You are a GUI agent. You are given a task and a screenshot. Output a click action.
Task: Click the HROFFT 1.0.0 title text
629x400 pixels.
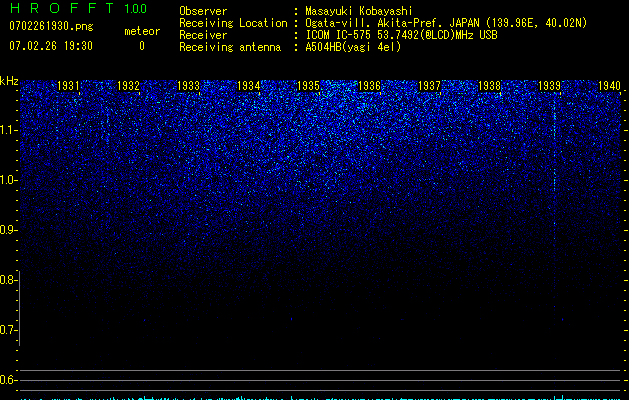pos(78,8)
